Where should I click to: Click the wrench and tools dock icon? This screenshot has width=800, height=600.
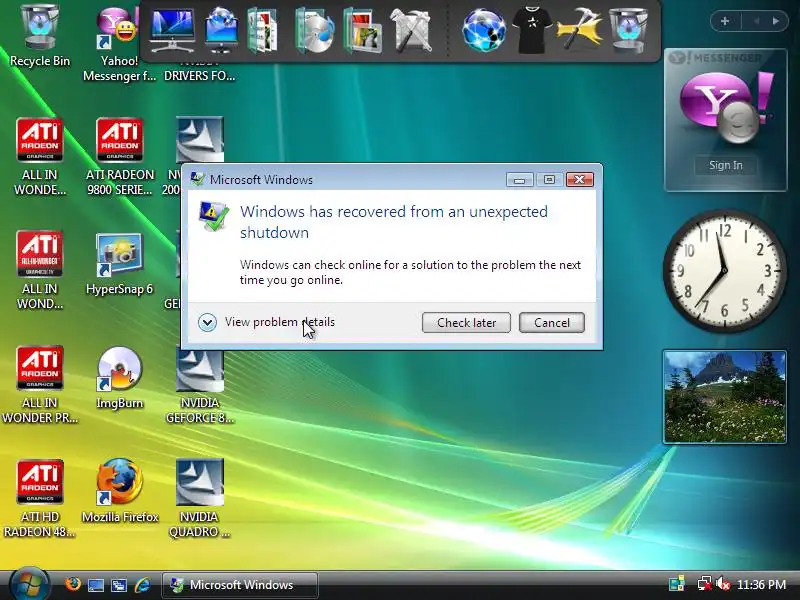click(x=411, y=31)
